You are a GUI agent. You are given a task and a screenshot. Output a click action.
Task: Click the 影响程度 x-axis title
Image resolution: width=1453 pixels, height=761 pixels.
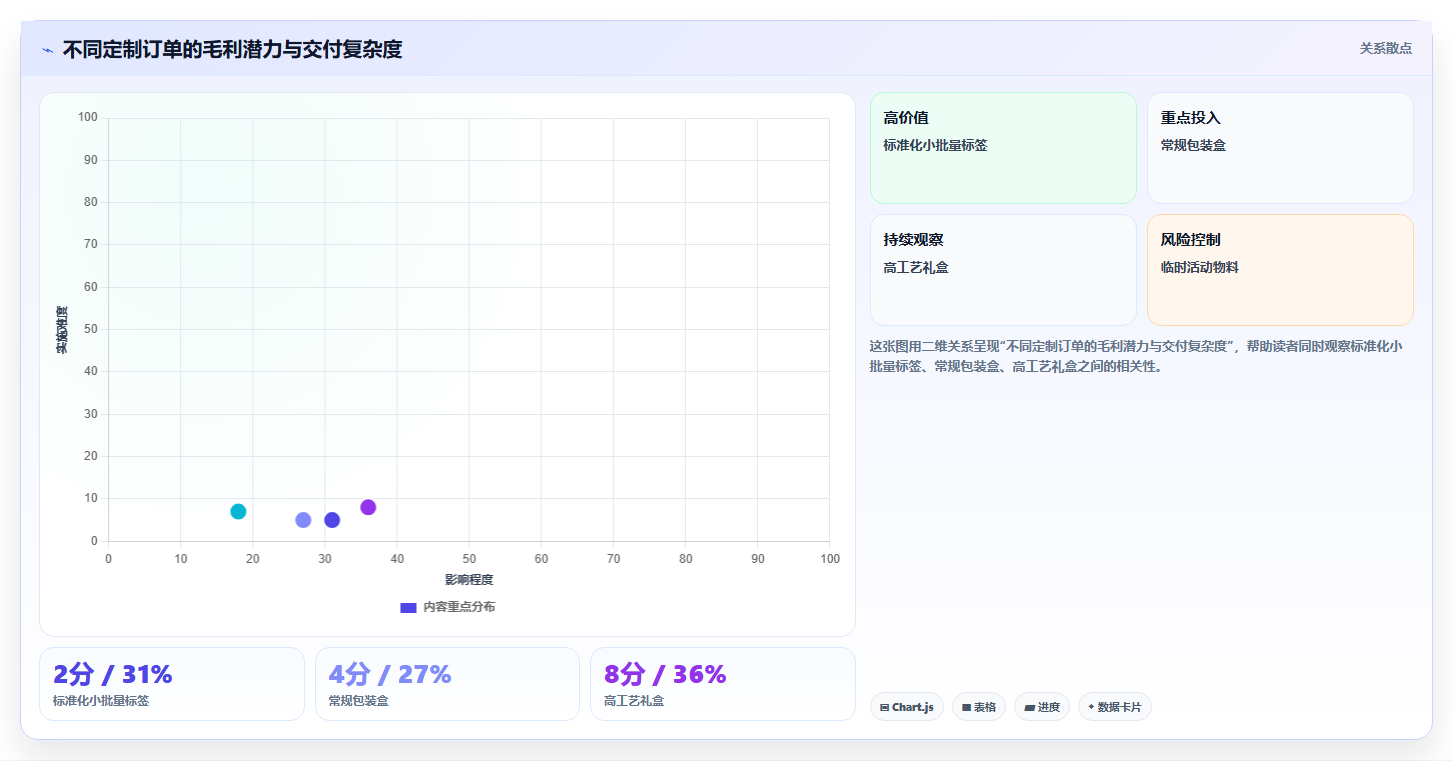[469, 580]
